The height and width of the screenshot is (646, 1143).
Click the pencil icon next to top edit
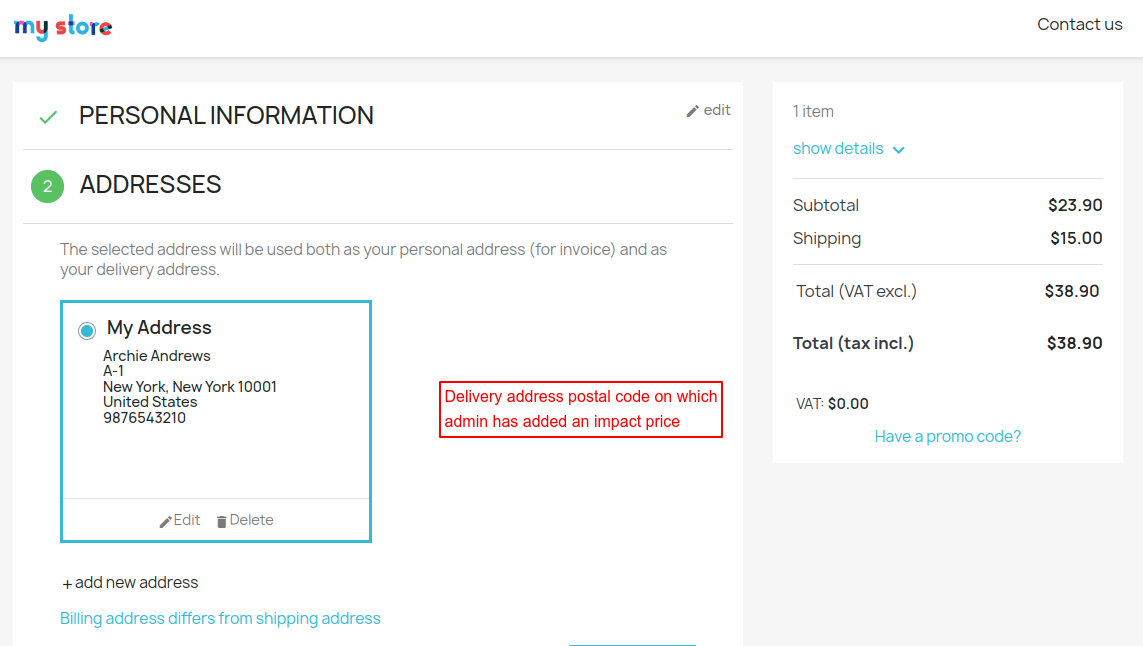click(x=692, y=111)
